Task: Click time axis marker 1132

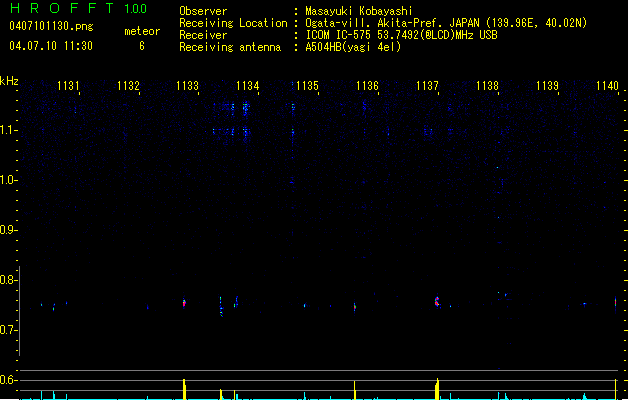Action: (x=128, y=86)
